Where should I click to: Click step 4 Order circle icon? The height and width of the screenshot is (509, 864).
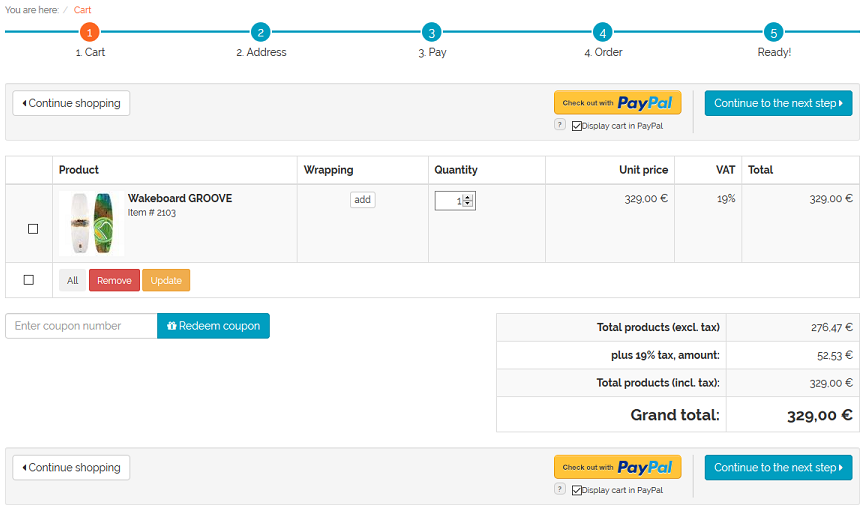(x=602, y=33)
